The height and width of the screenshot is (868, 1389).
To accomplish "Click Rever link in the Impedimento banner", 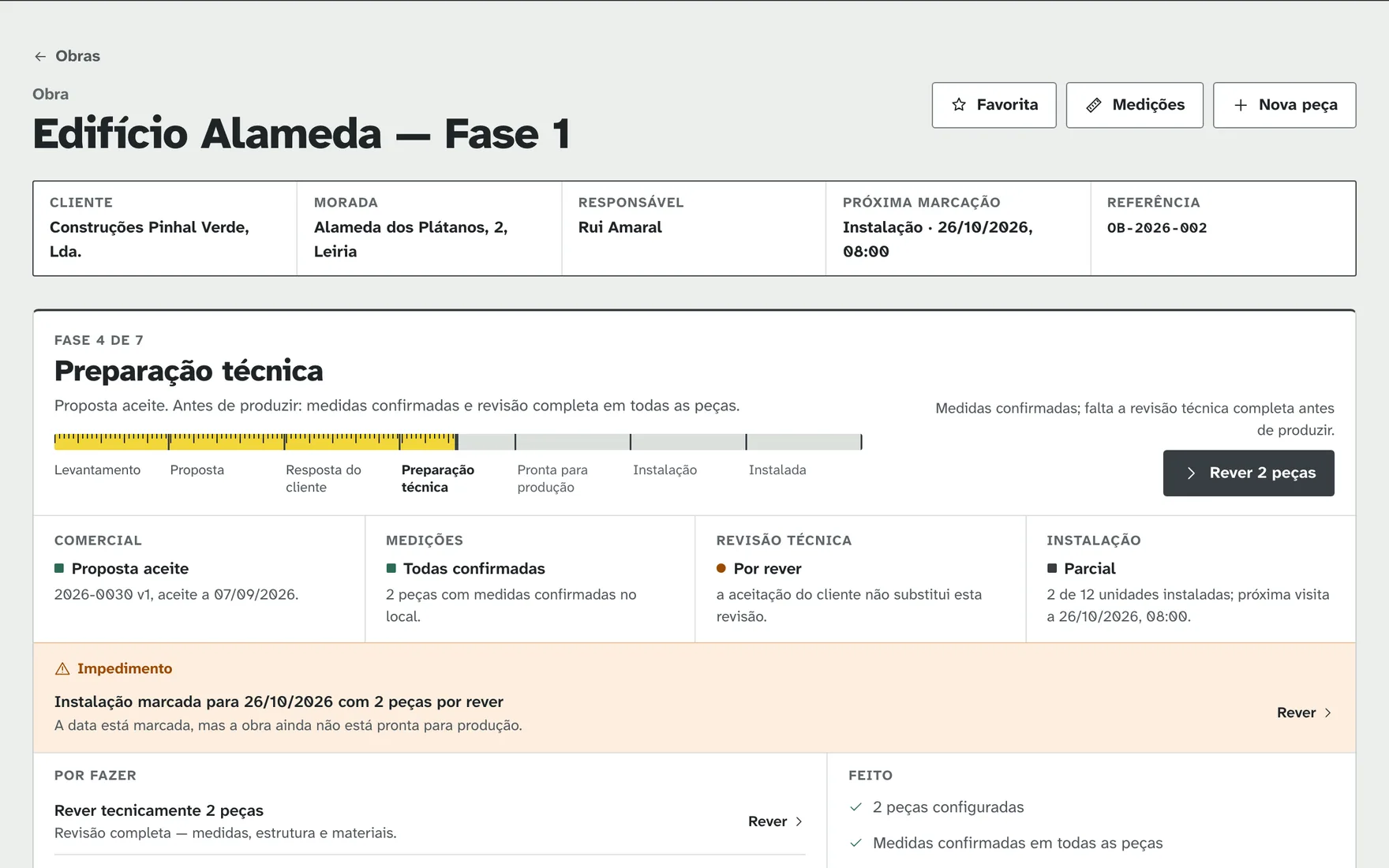I will tap(1305, 713).
